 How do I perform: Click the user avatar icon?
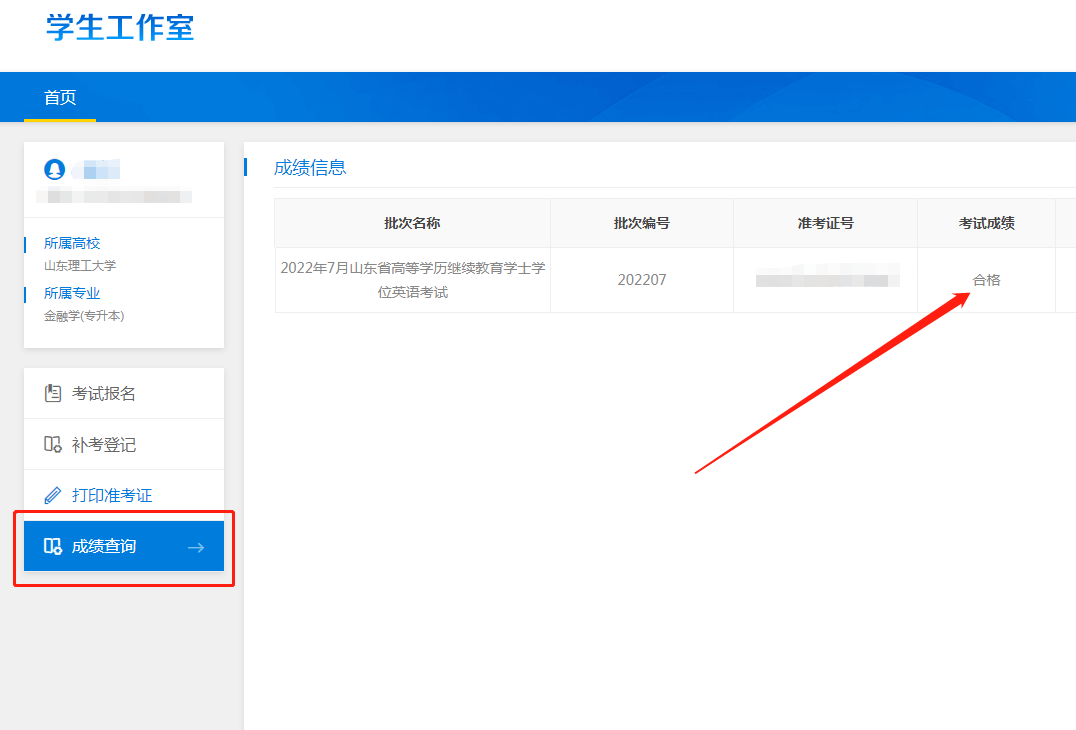[55, 169]
